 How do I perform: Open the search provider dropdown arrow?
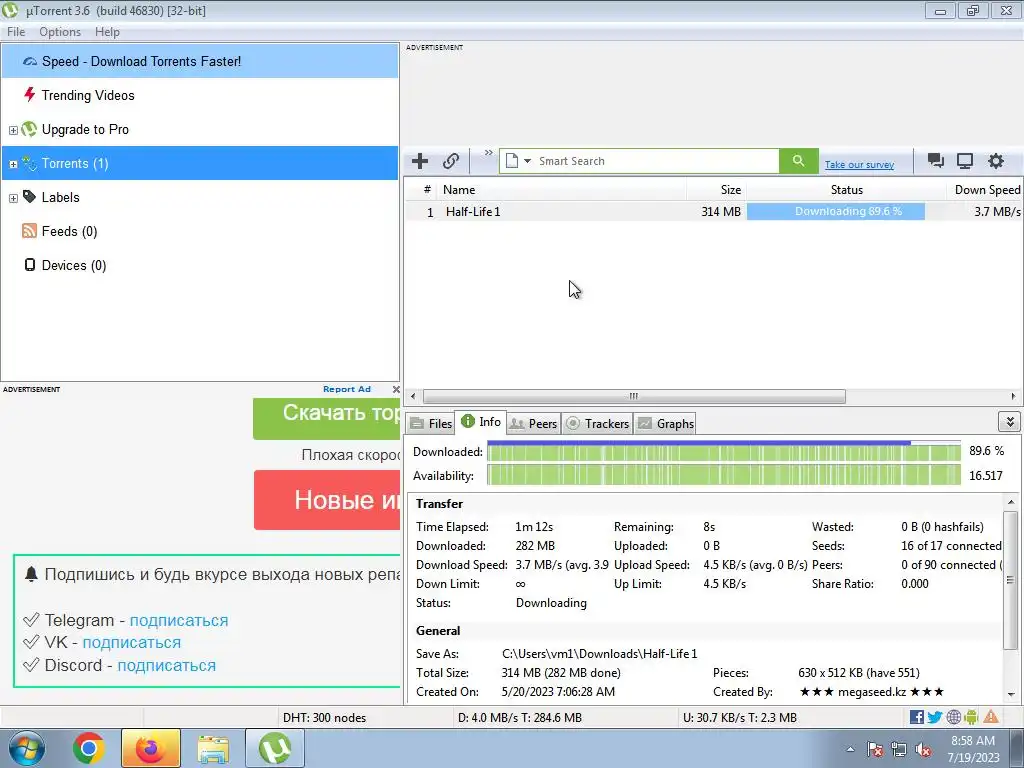tap(527, 161)
